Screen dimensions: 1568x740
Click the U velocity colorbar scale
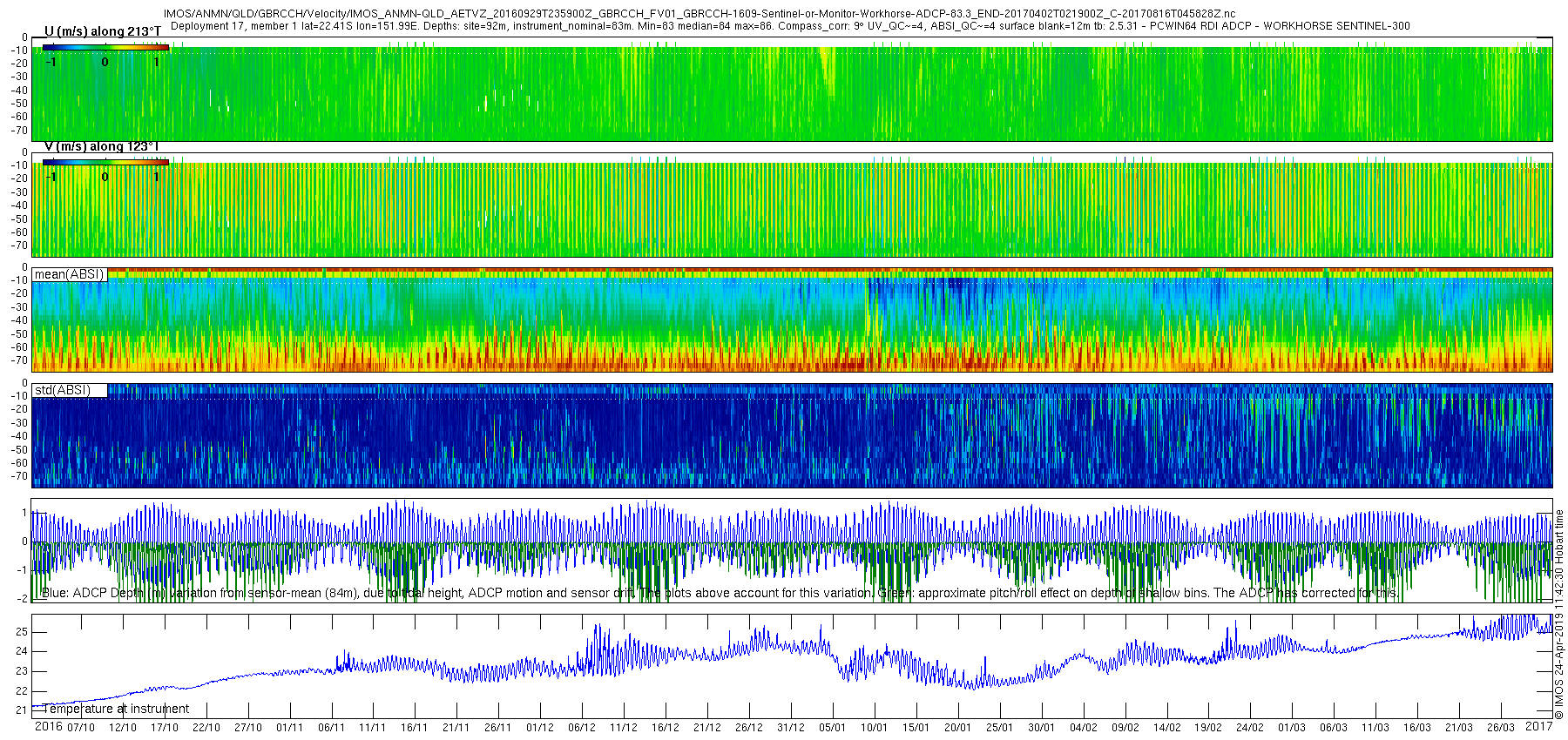105,48
